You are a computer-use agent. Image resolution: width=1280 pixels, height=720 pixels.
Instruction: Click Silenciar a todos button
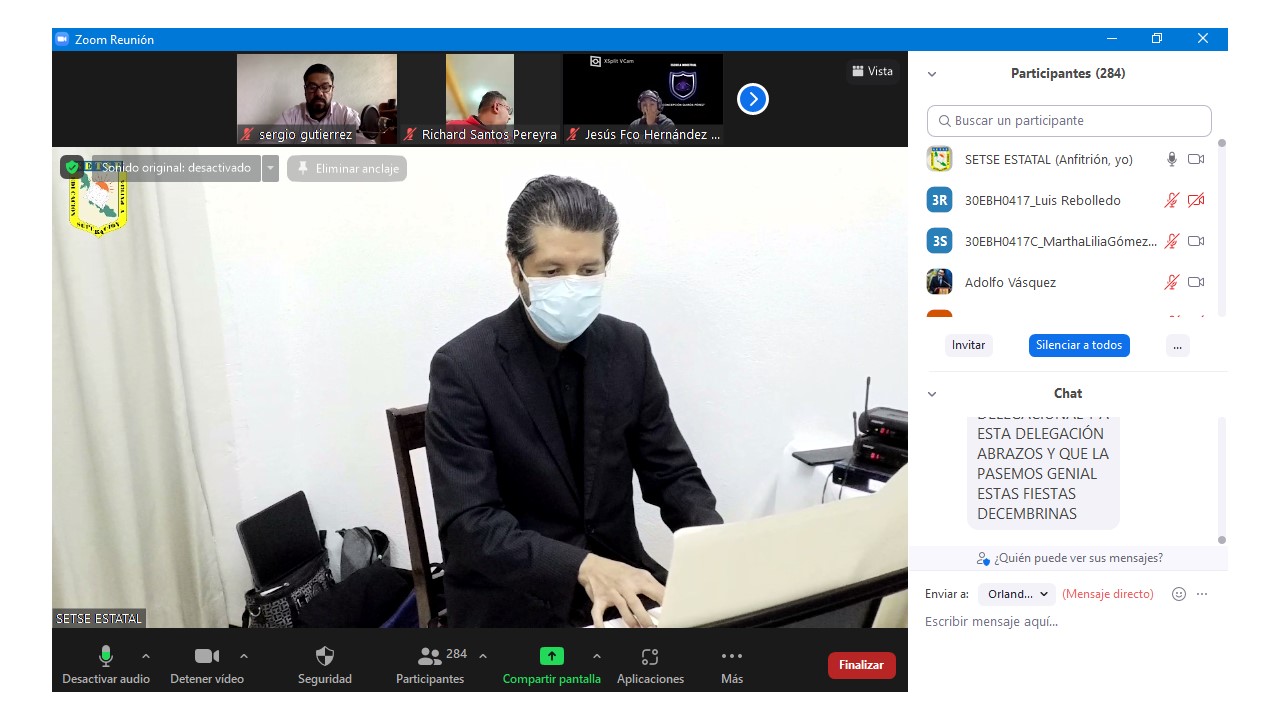point(1079,345)
